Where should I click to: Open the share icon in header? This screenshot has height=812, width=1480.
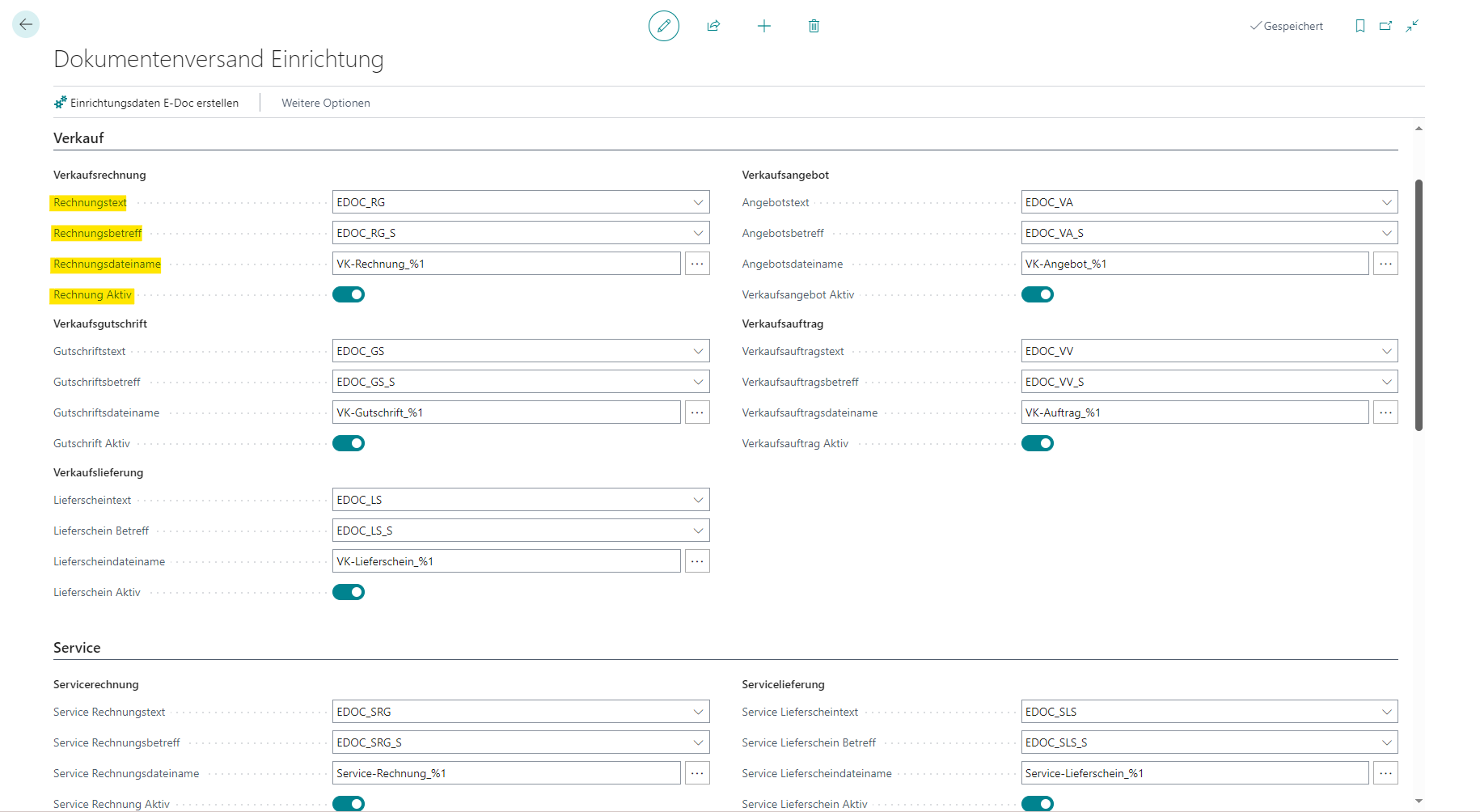pyautogui.click(x=713, y=26)
